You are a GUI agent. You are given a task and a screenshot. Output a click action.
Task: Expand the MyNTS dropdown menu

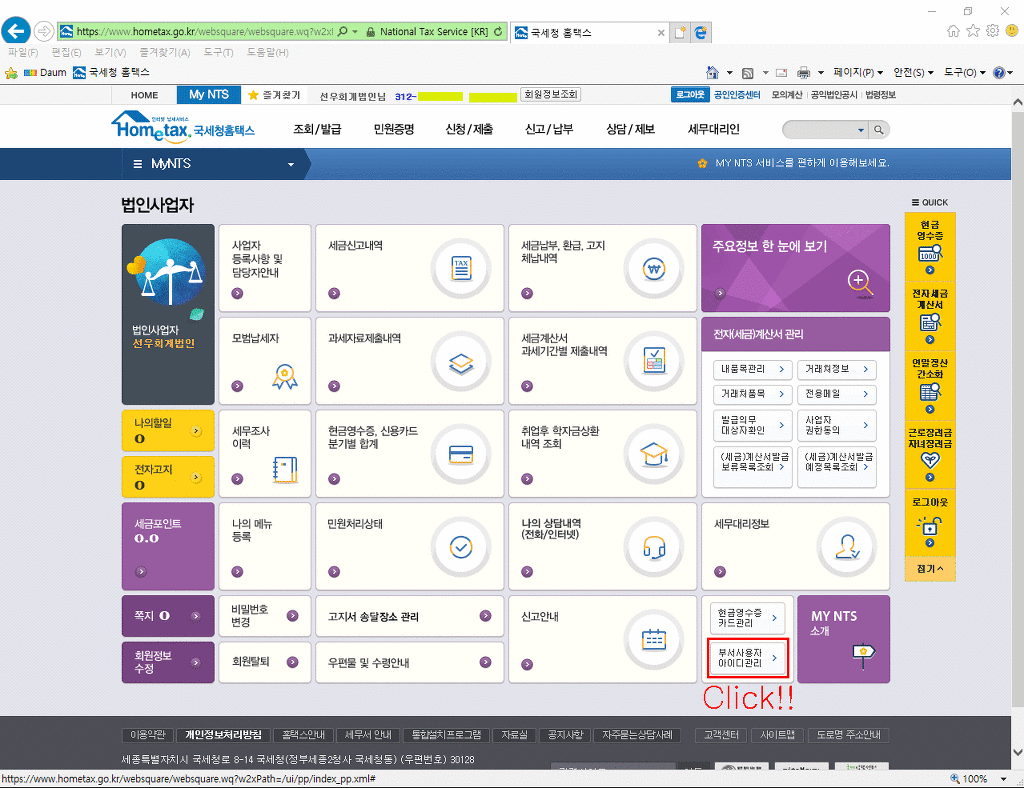(291, 164)
